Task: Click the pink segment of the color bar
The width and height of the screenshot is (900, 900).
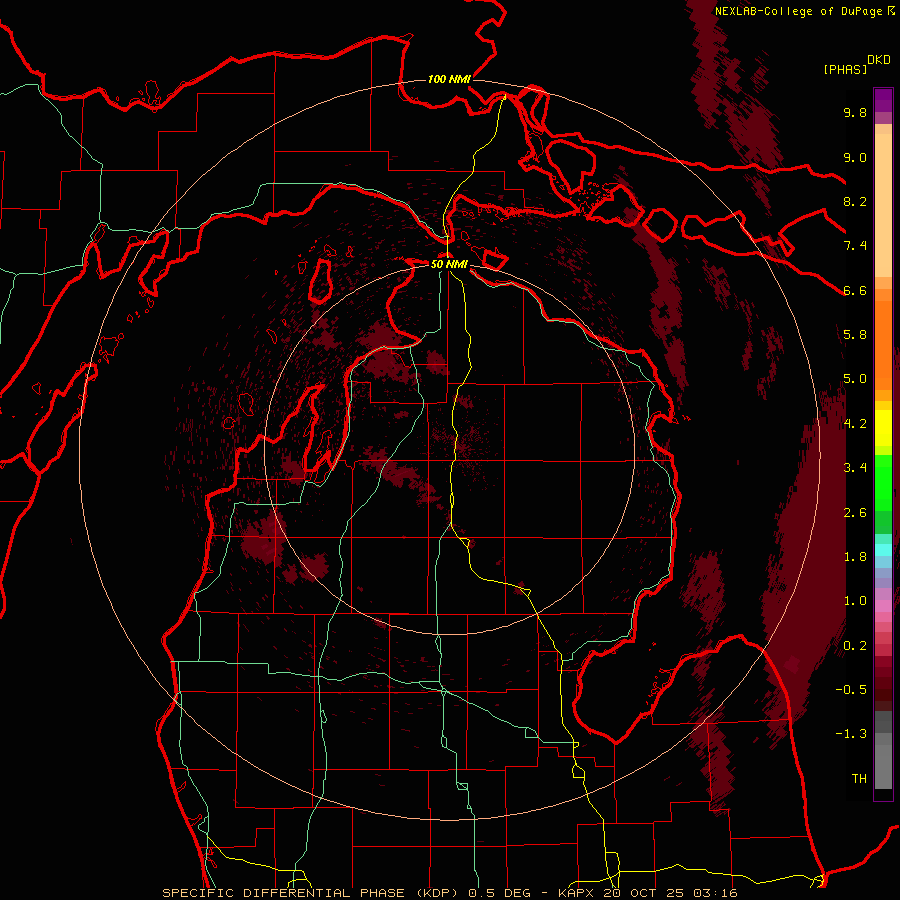Action: pos(883,606)
